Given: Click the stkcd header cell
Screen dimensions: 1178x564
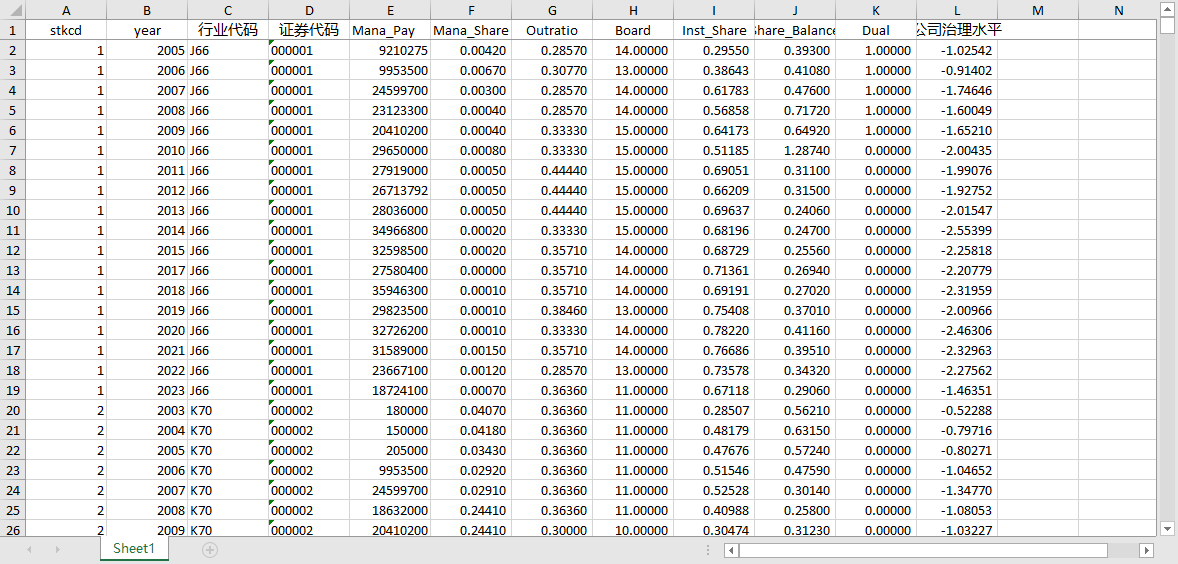Looking at the screenshot, I should pos(66,31).
